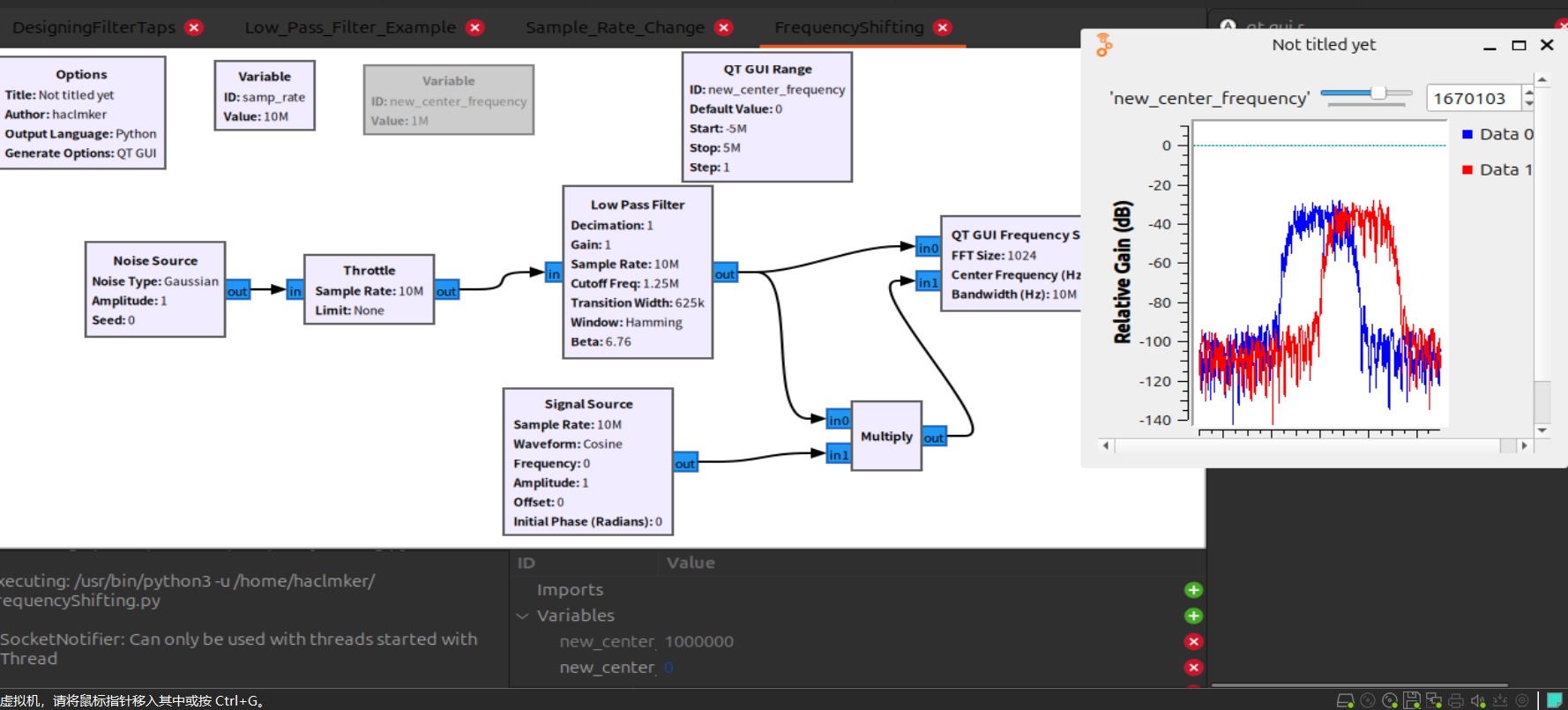Add a variable using the green plus
Viewport: 1568px width, 710px height.
[x=1193, y=616]
